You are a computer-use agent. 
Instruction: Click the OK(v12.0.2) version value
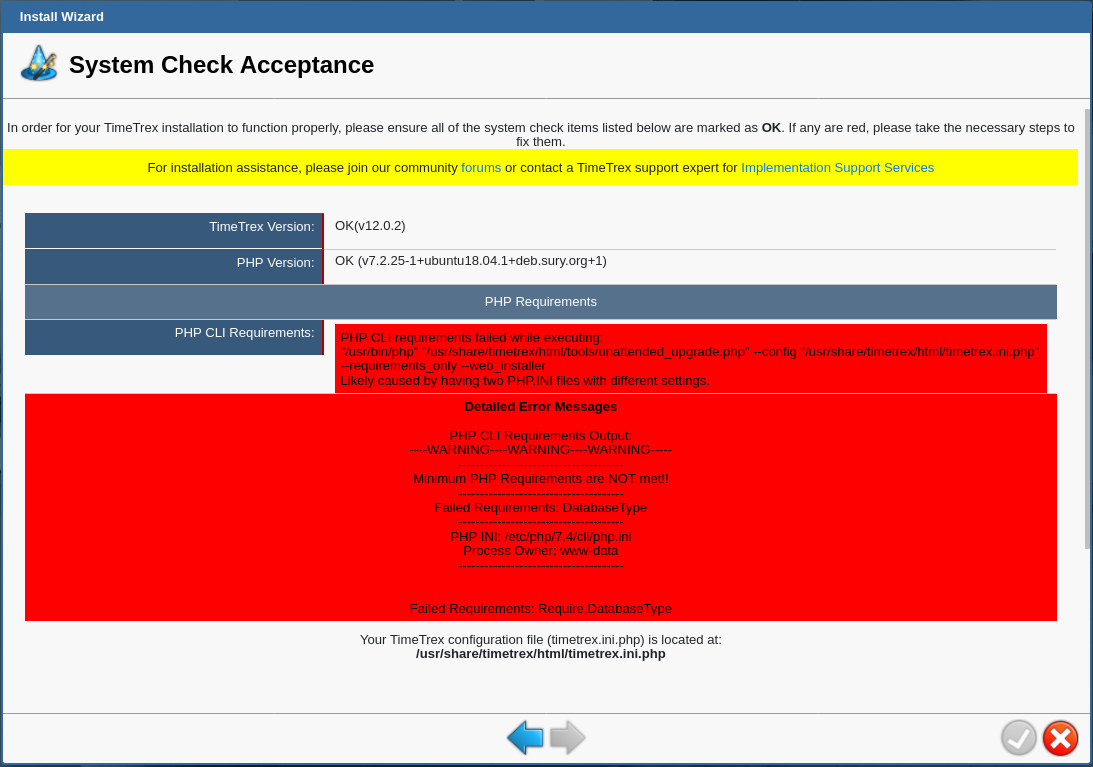[x=370, y=226]
